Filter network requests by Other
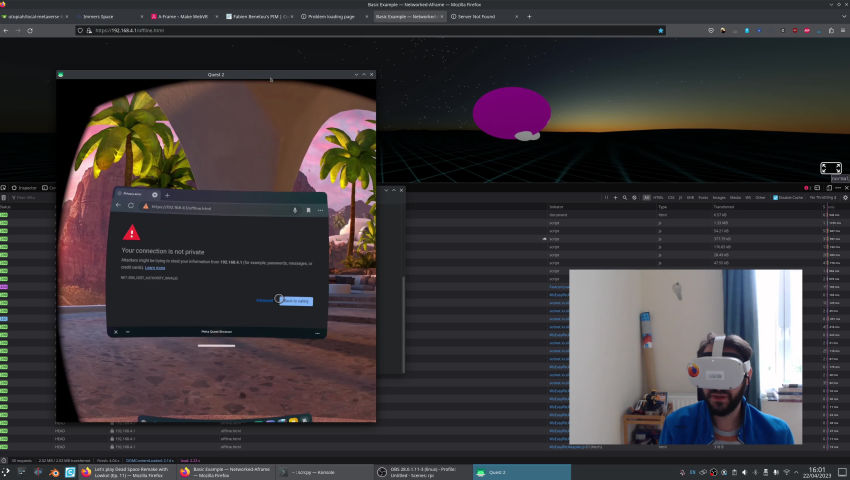Viewport: 850px width, 480px height. (760, 197)
